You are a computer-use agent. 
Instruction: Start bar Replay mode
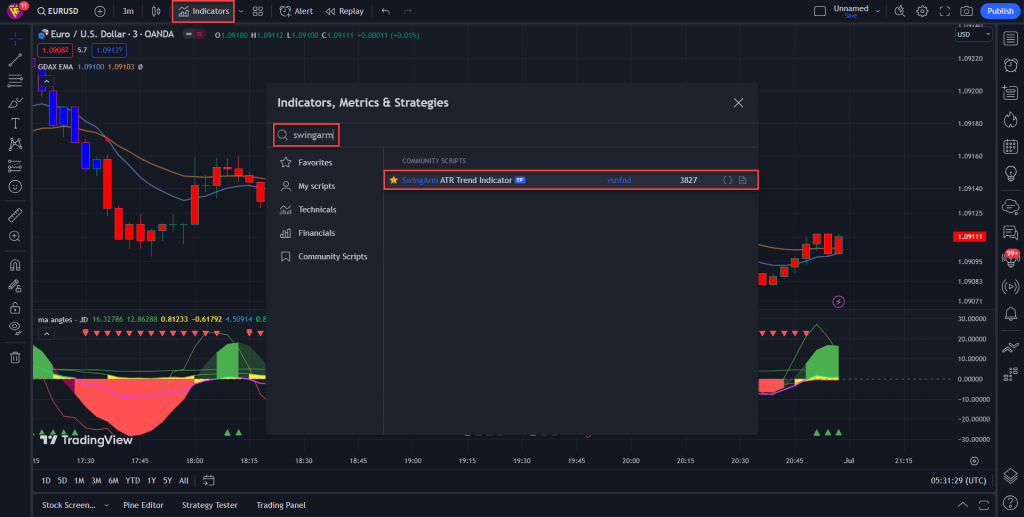pos(345,11)
